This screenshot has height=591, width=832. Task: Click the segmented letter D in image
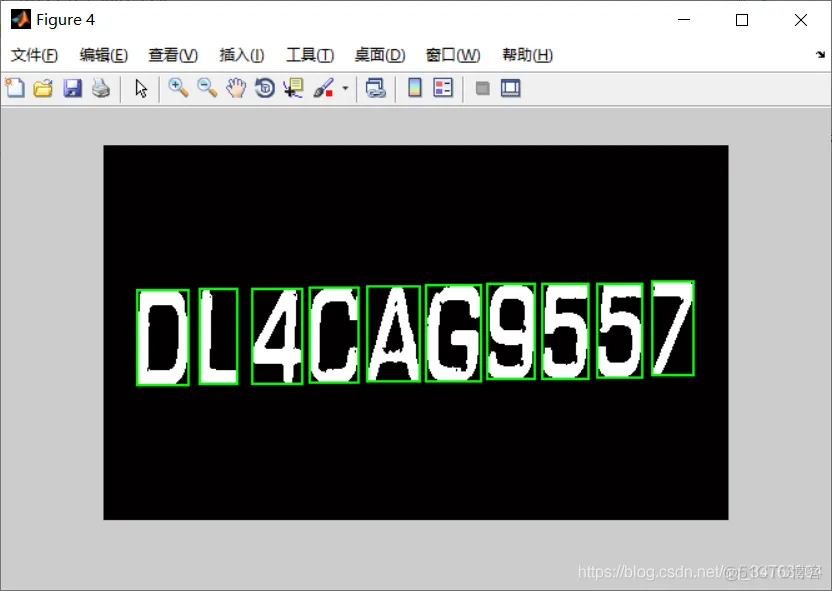point(163,337)
